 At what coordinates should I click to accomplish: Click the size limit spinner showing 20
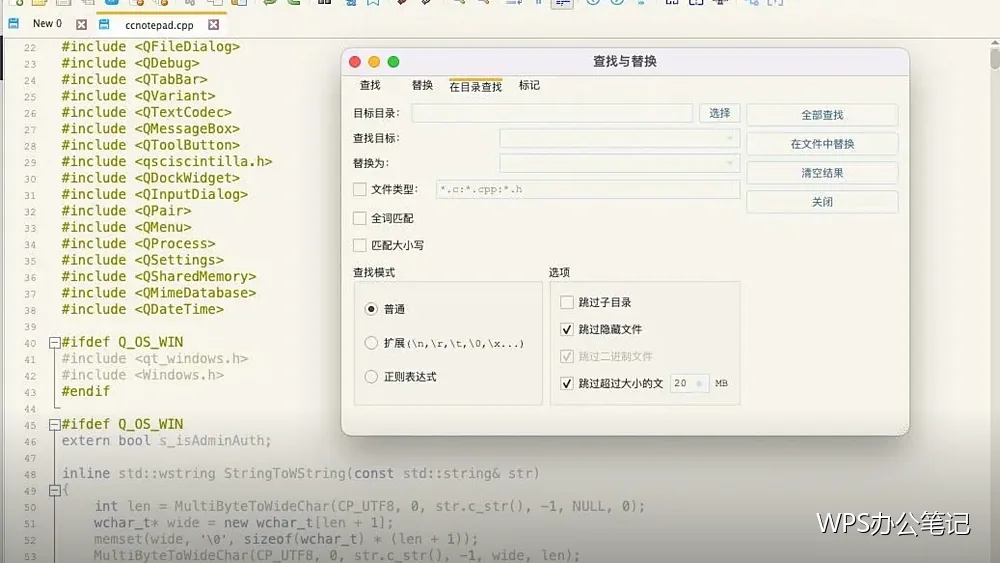tap(689, 383)
